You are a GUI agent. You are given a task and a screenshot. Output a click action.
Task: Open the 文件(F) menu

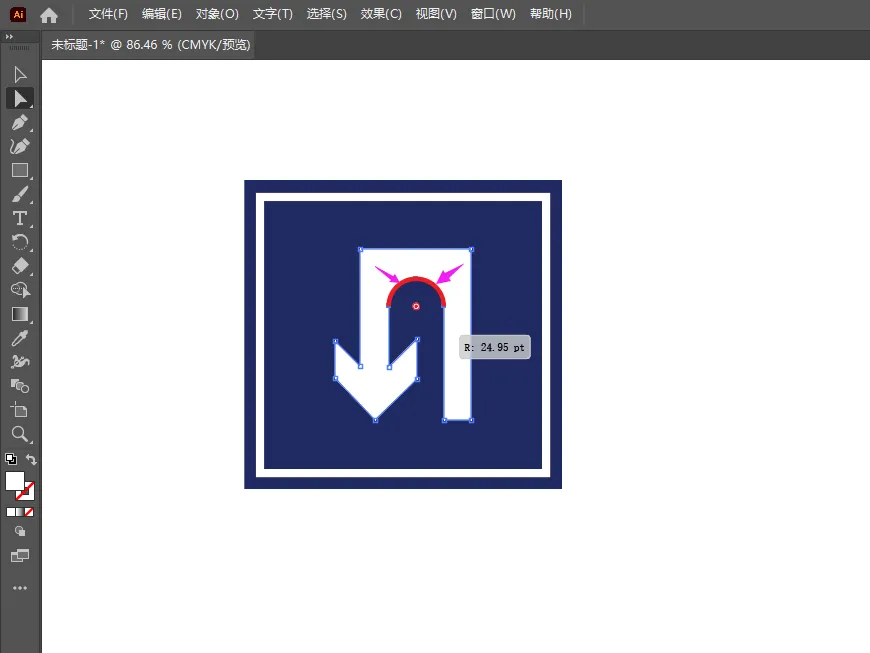point(108,14)
